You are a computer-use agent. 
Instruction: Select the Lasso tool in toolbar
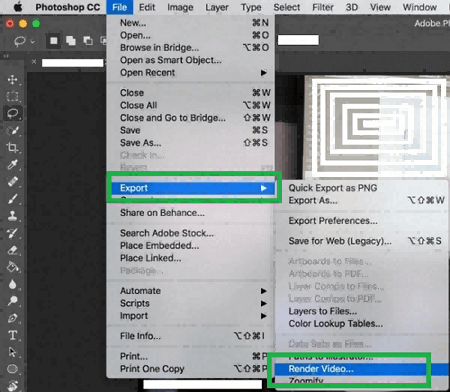click(x=13, y=113)
